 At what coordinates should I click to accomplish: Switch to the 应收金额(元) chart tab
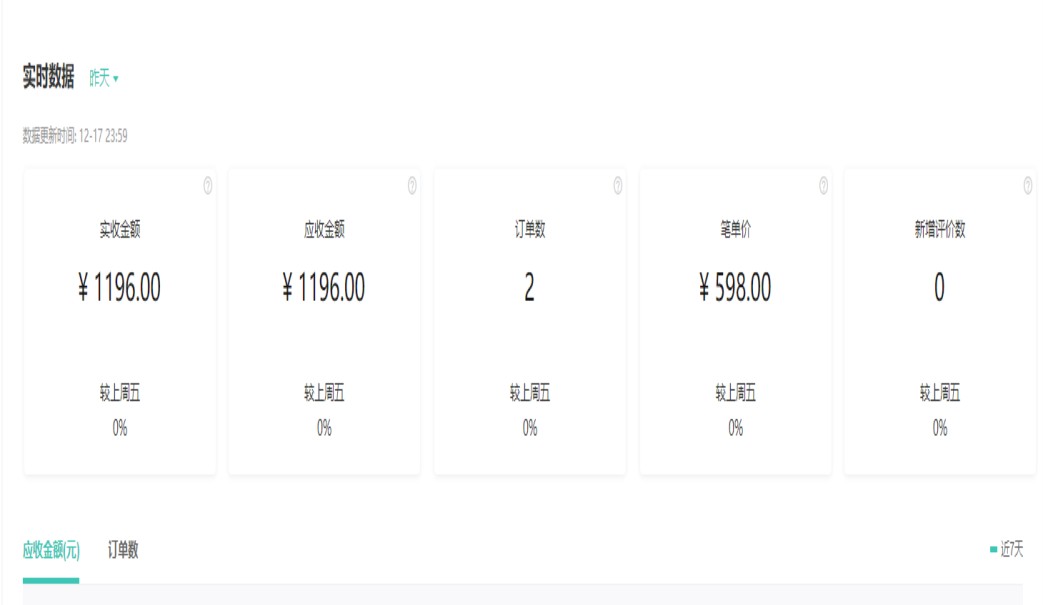(51, 550)
